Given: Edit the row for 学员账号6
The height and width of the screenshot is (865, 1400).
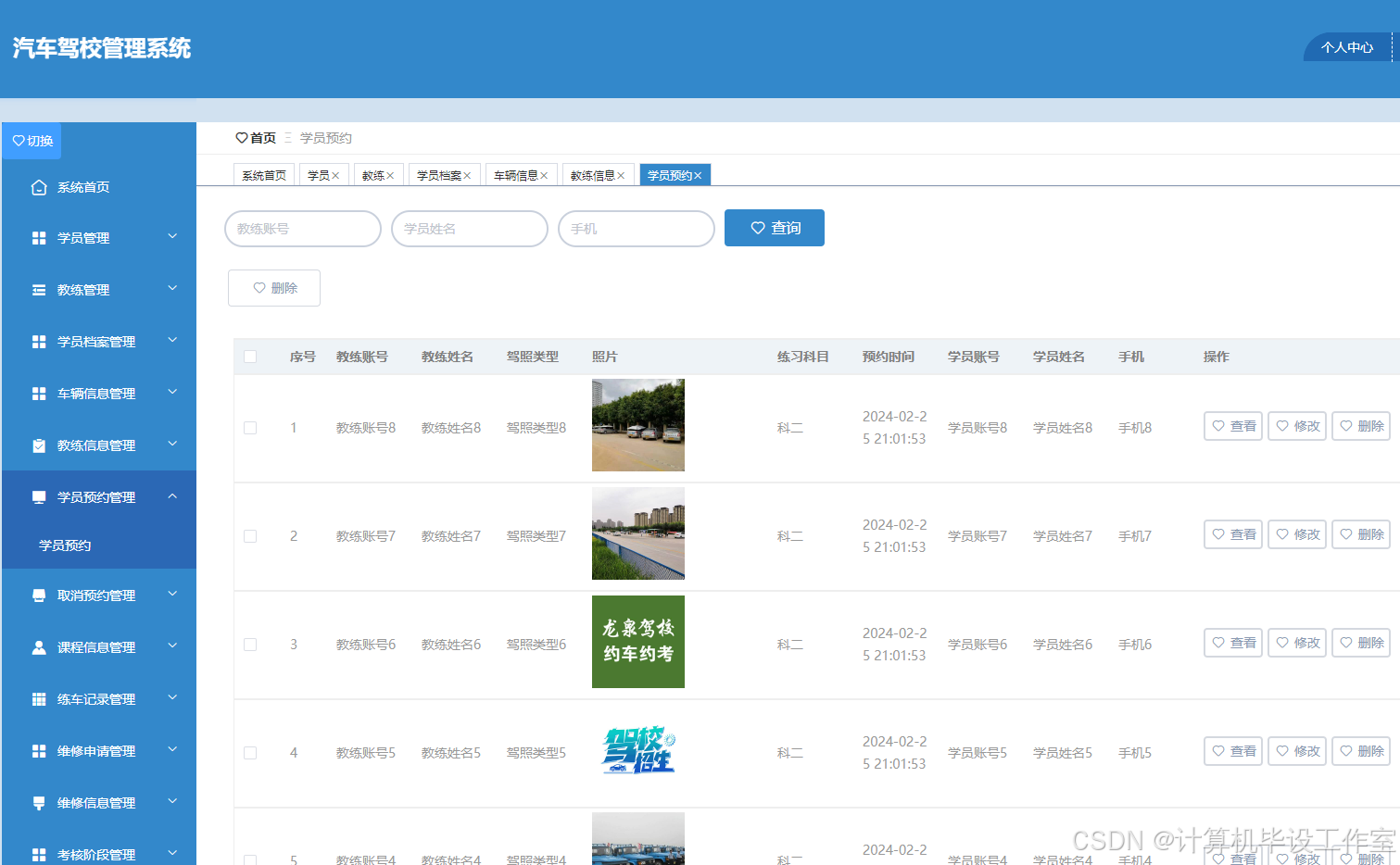Looking at the screenshot, I should (x=1297, y=643).
